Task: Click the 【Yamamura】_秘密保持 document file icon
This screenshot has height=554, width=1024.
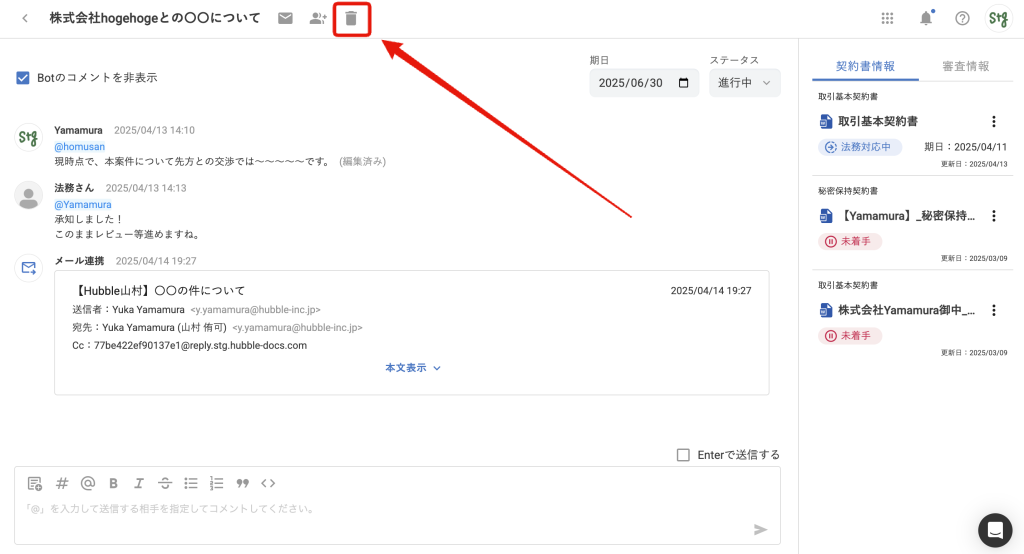Action: click(826, 216)
